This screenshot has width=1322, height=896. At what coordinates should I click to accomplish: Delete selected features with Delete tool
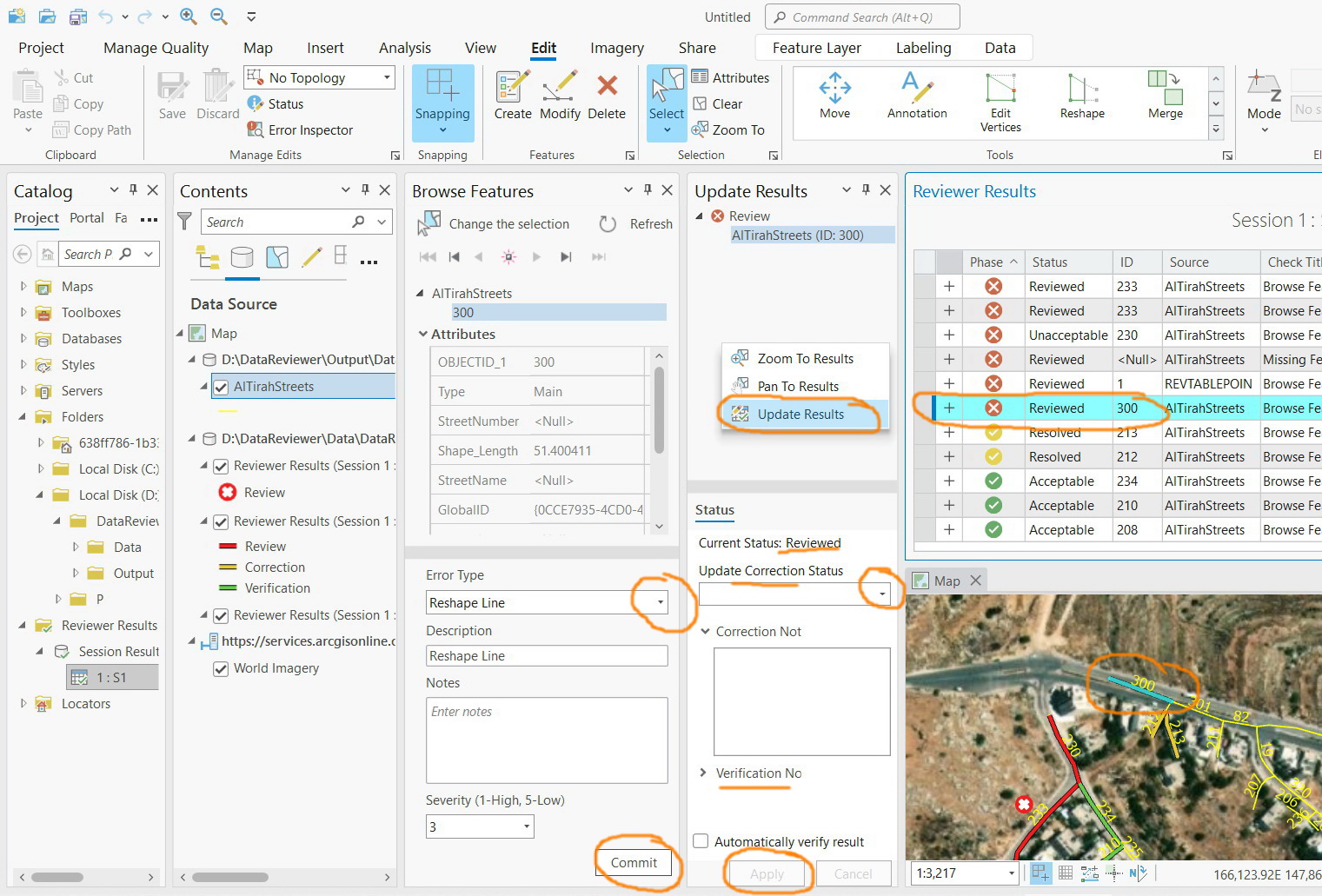coord(606,96)
